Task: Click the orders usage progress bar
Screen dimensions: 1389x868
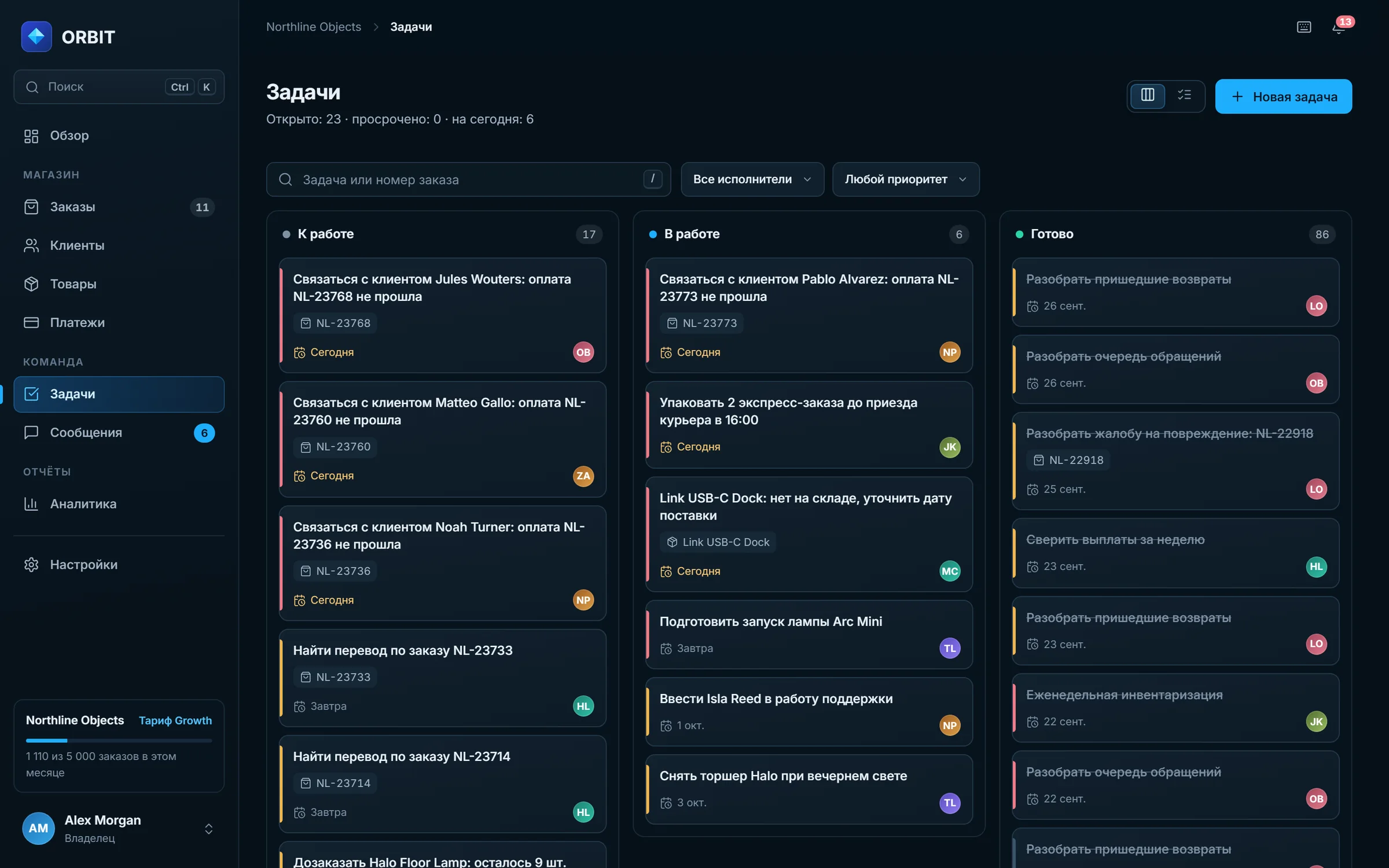Action: pos(119,741)
